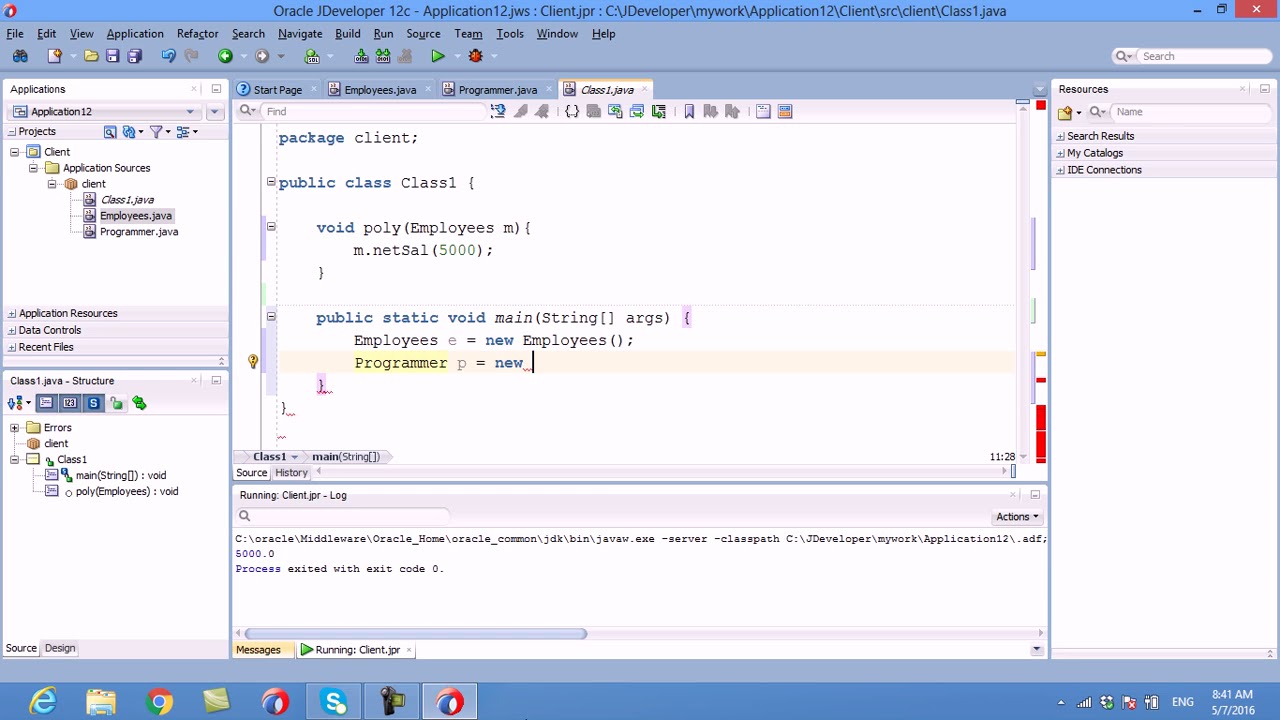1280x720 pixels.
Task: Click the Internet Explorer taskbar icon
Action: (43, 702)
